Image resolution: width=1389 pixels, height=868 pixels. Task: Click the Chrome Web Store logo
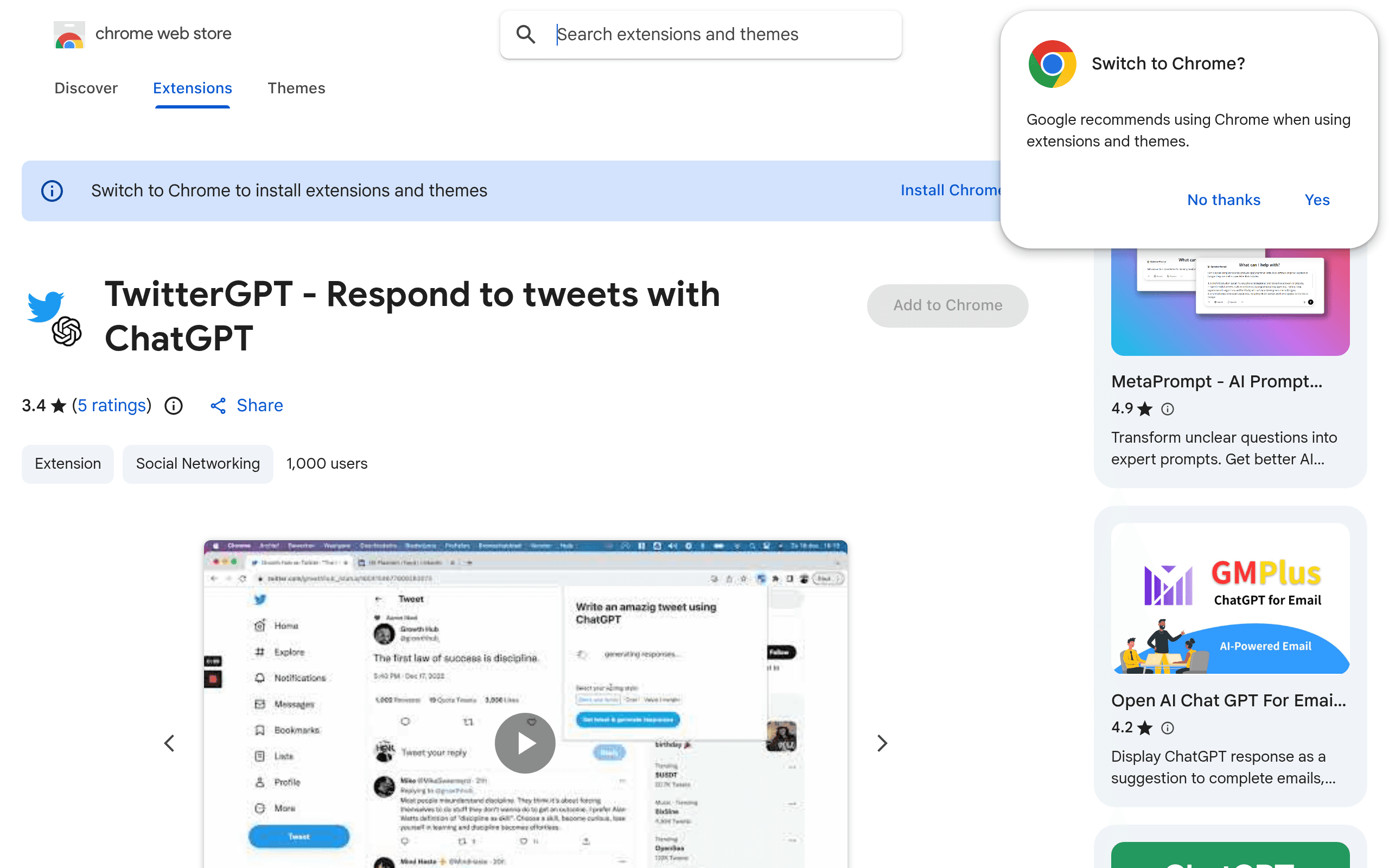tap(69, 34)
